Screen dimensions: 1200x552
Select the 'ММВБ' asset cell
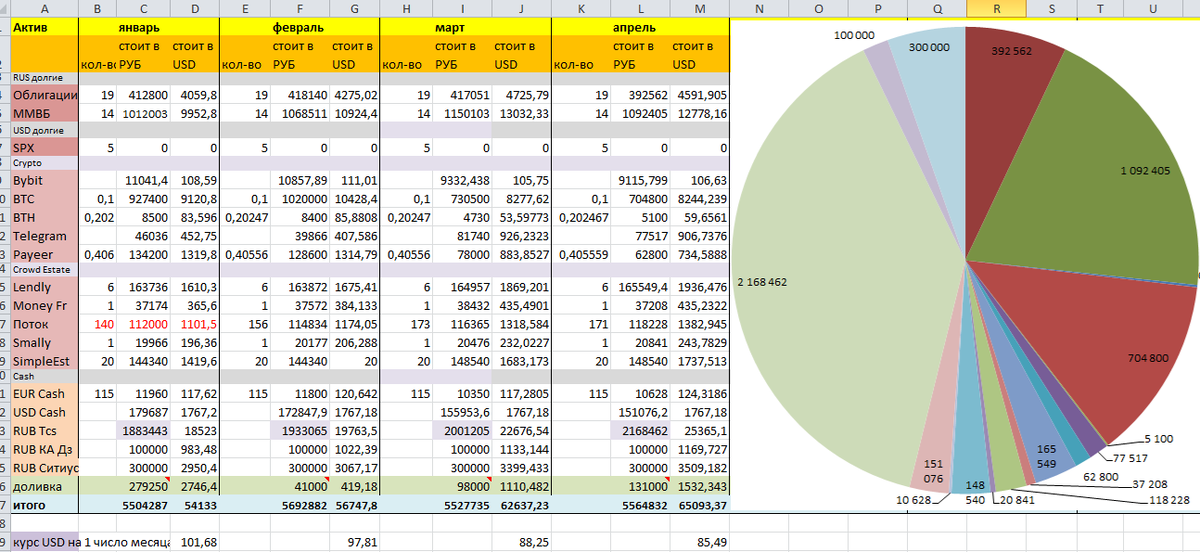[x=45, y=113]
